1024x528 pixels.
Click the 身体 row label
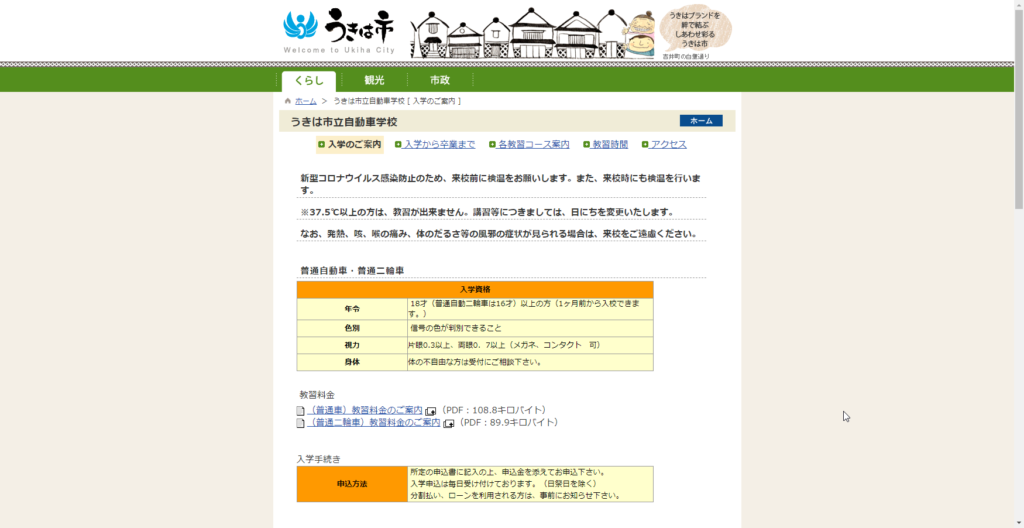click(x=352, y=362)
